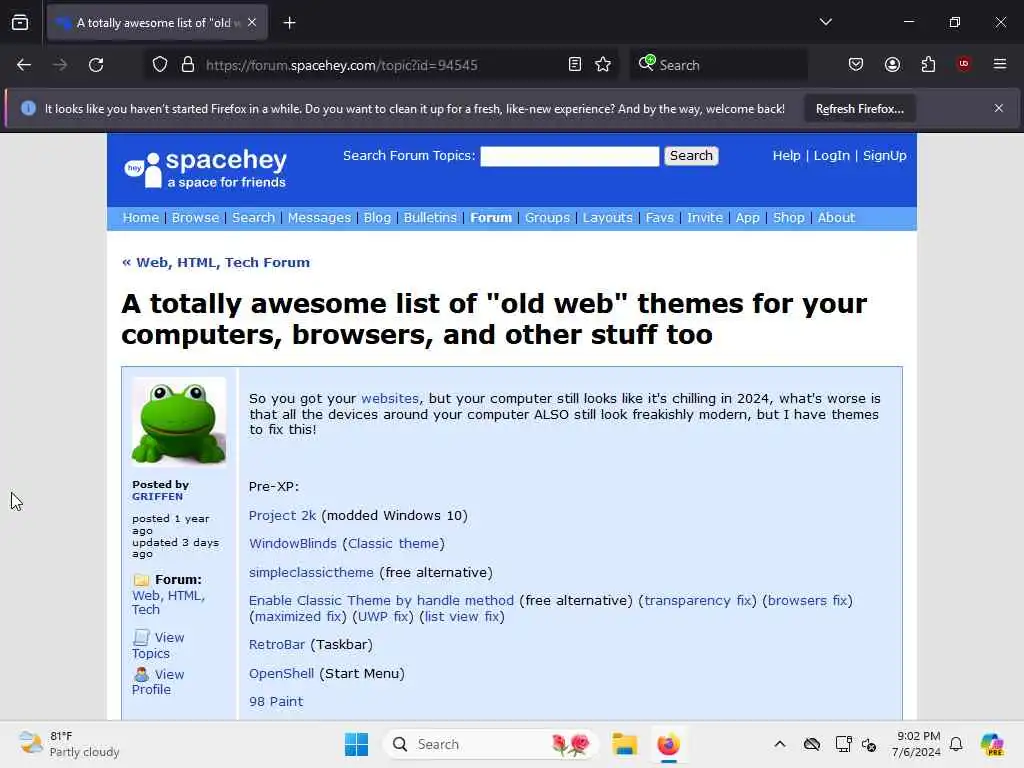This screenshot has width=1024, height=768.
Task: Reload the current page
Action: (96, 65)
